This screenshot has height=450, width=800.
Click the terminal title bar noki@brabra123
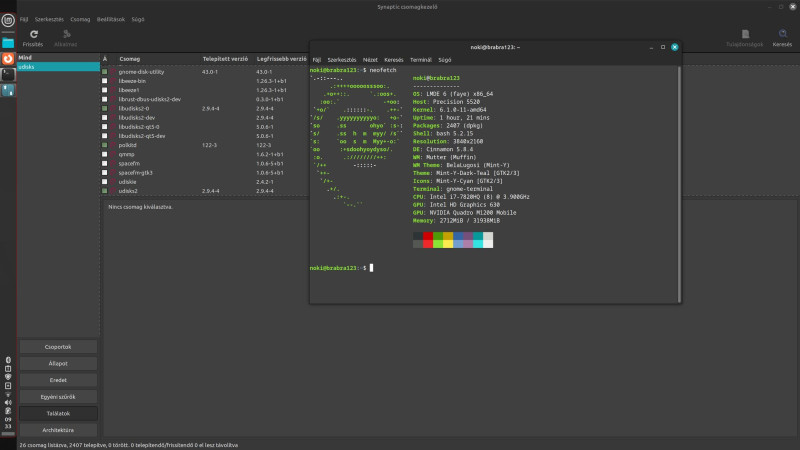[x=495, y=47]
